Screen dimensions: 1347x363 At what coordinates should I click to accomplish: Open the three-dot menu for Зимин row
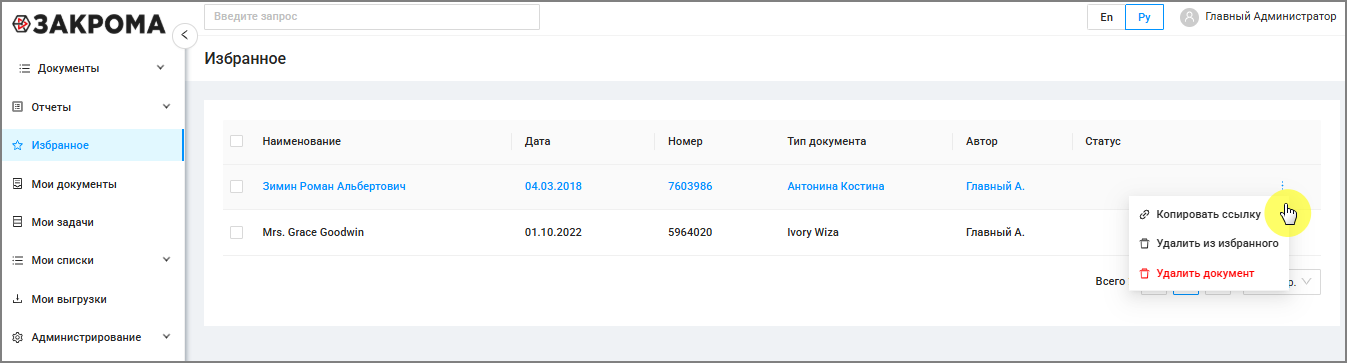click(x=1281, y=186)
